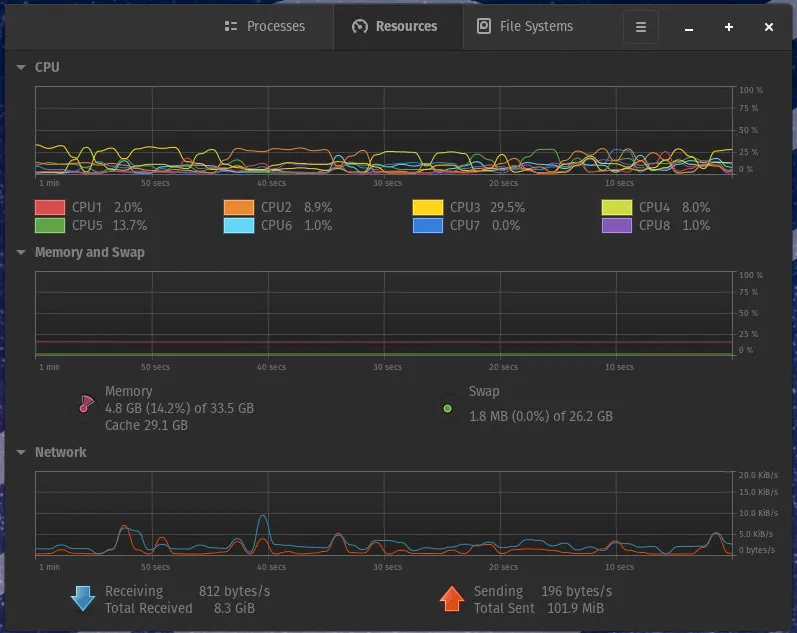
Task: Pick the CPU1 red color swatch
Action: (50, 207)
